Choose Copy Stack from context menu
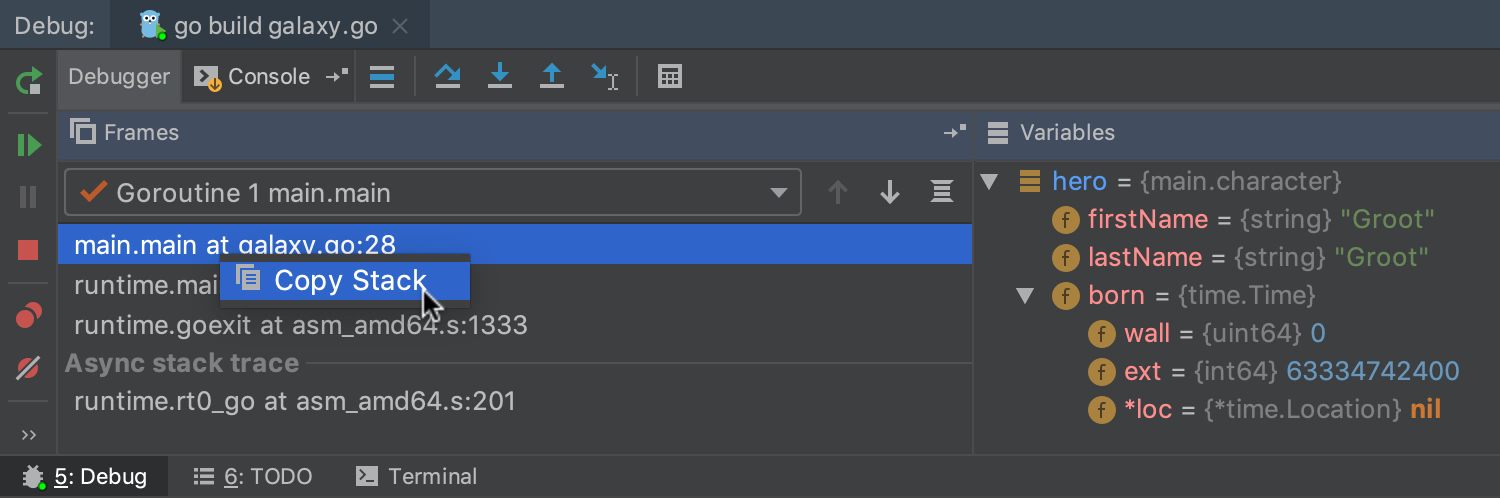Viewport: 1500px width, 498px height. 344,281
